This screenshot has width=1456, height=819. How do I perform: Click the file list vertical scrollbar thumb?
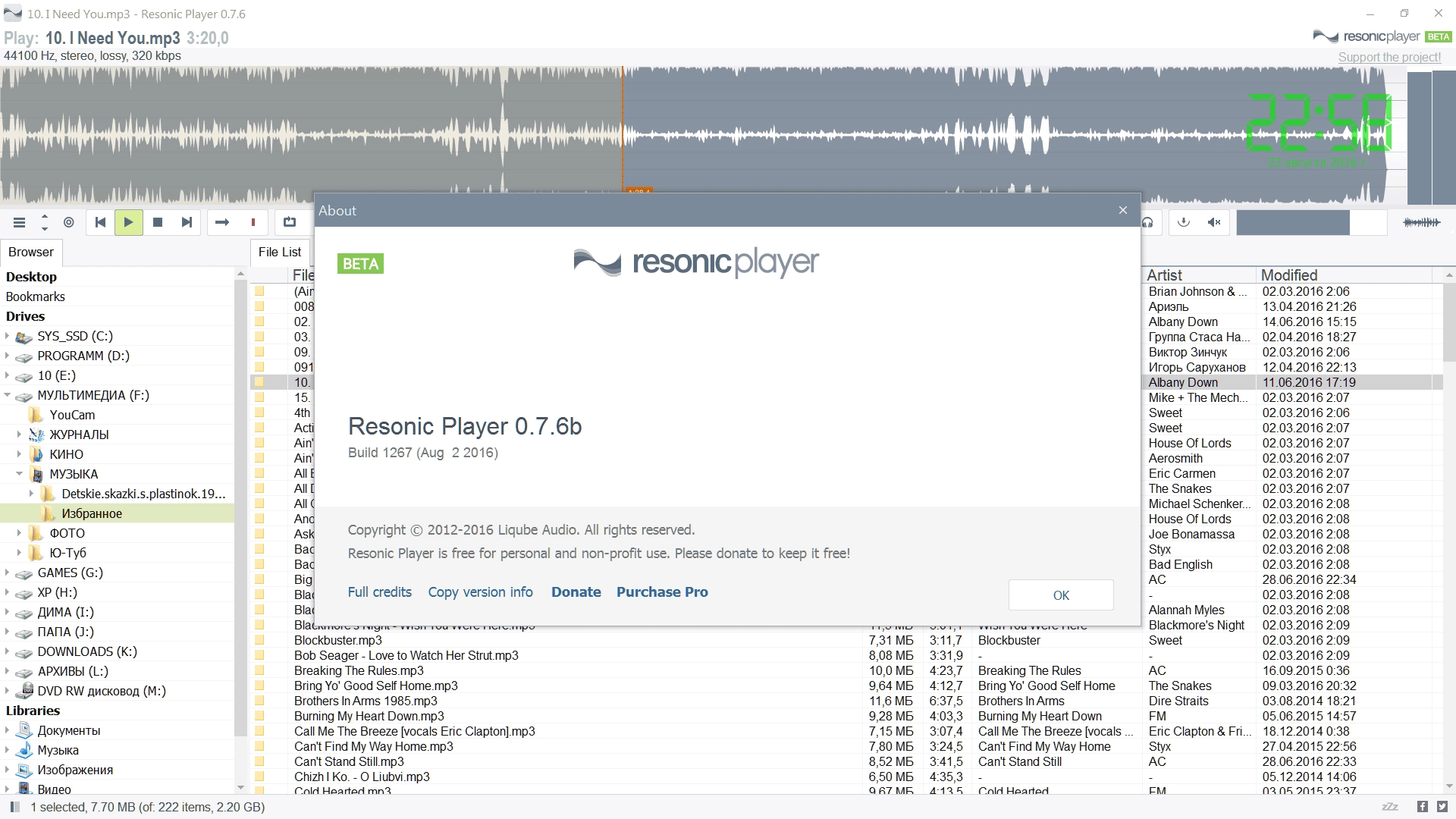click(1449, 322)
